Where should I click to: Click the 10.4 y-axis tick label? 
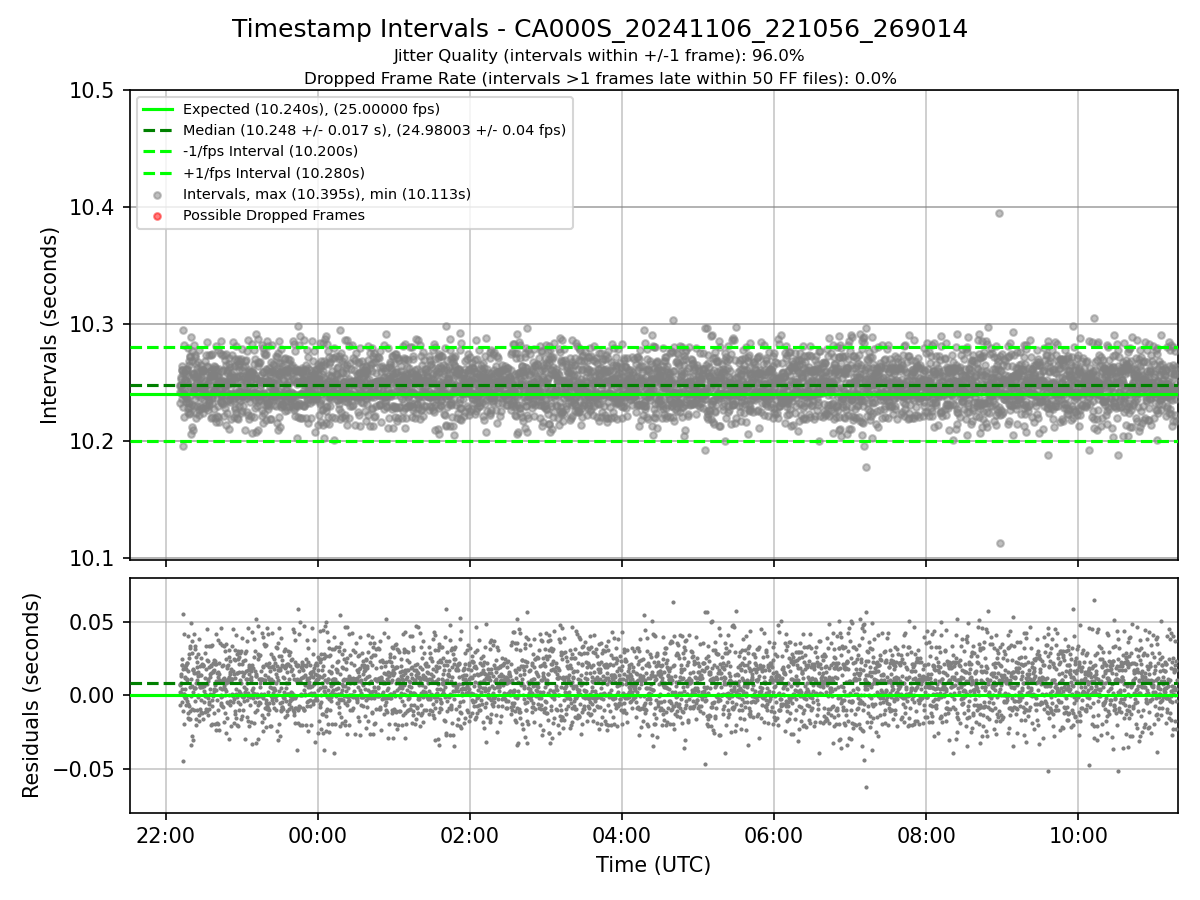(94, 207)
